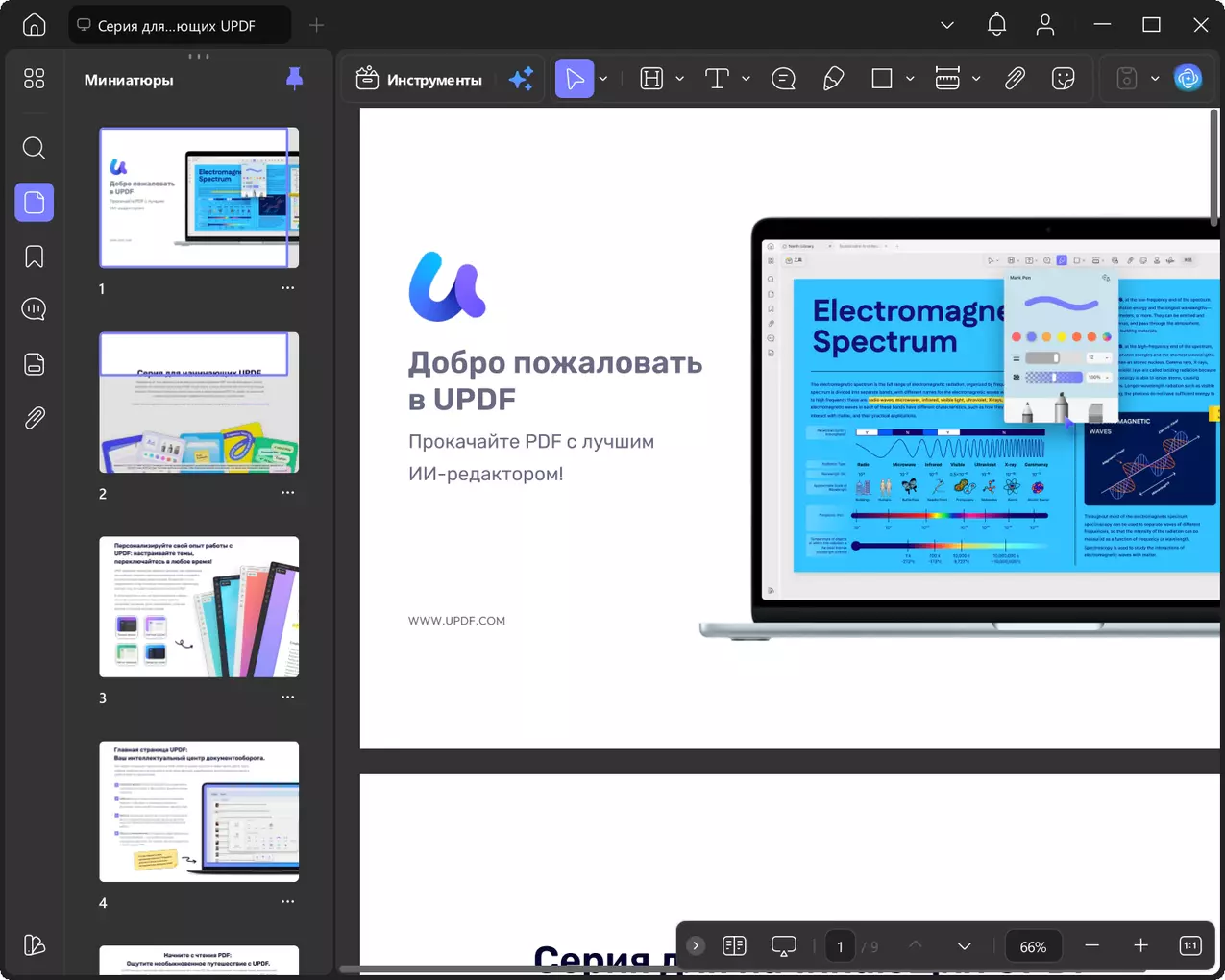
Task: Open the 66% zoom level box
Action: tap(1034, 946)
